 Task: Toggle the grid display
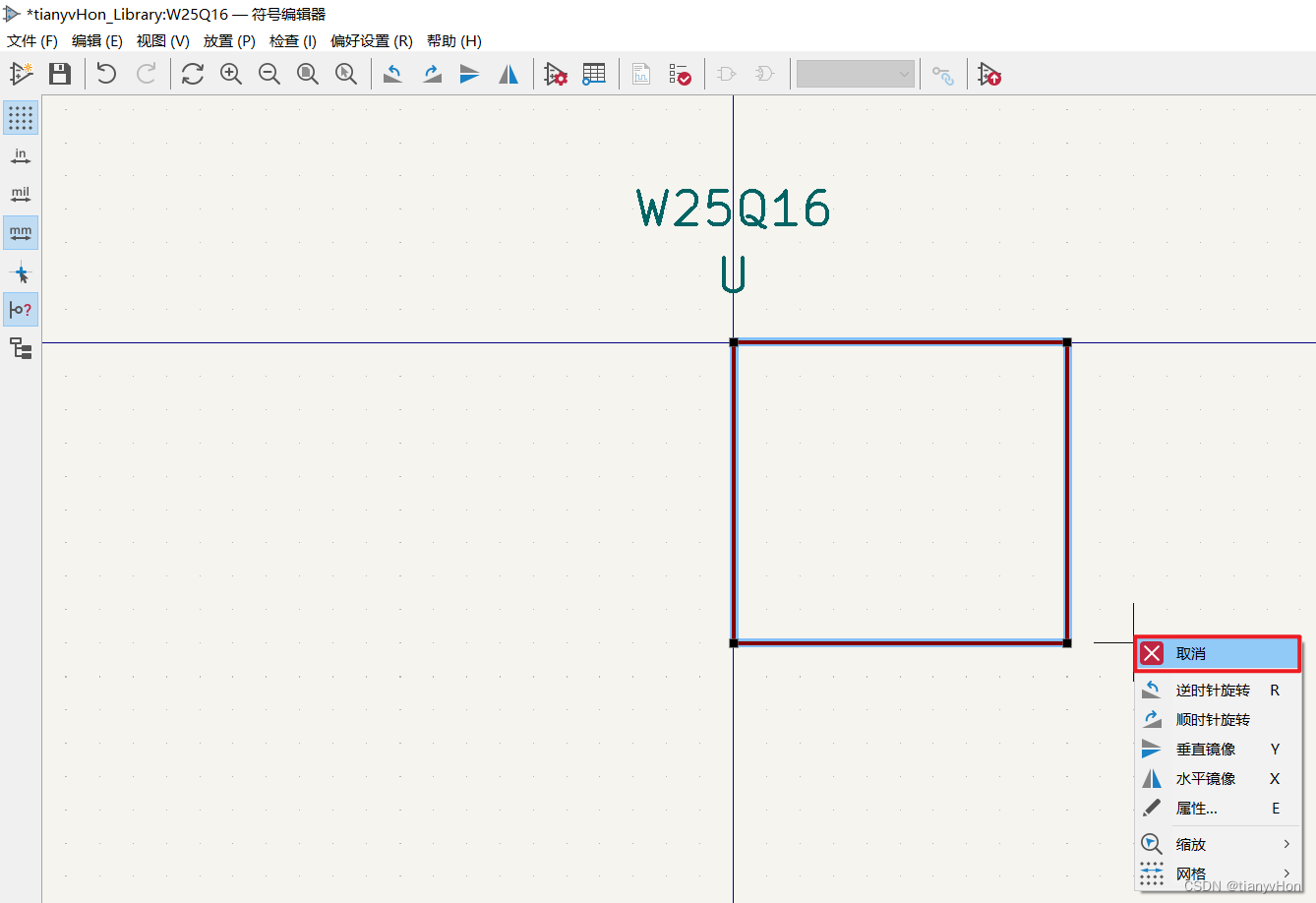tap(21, 117)
